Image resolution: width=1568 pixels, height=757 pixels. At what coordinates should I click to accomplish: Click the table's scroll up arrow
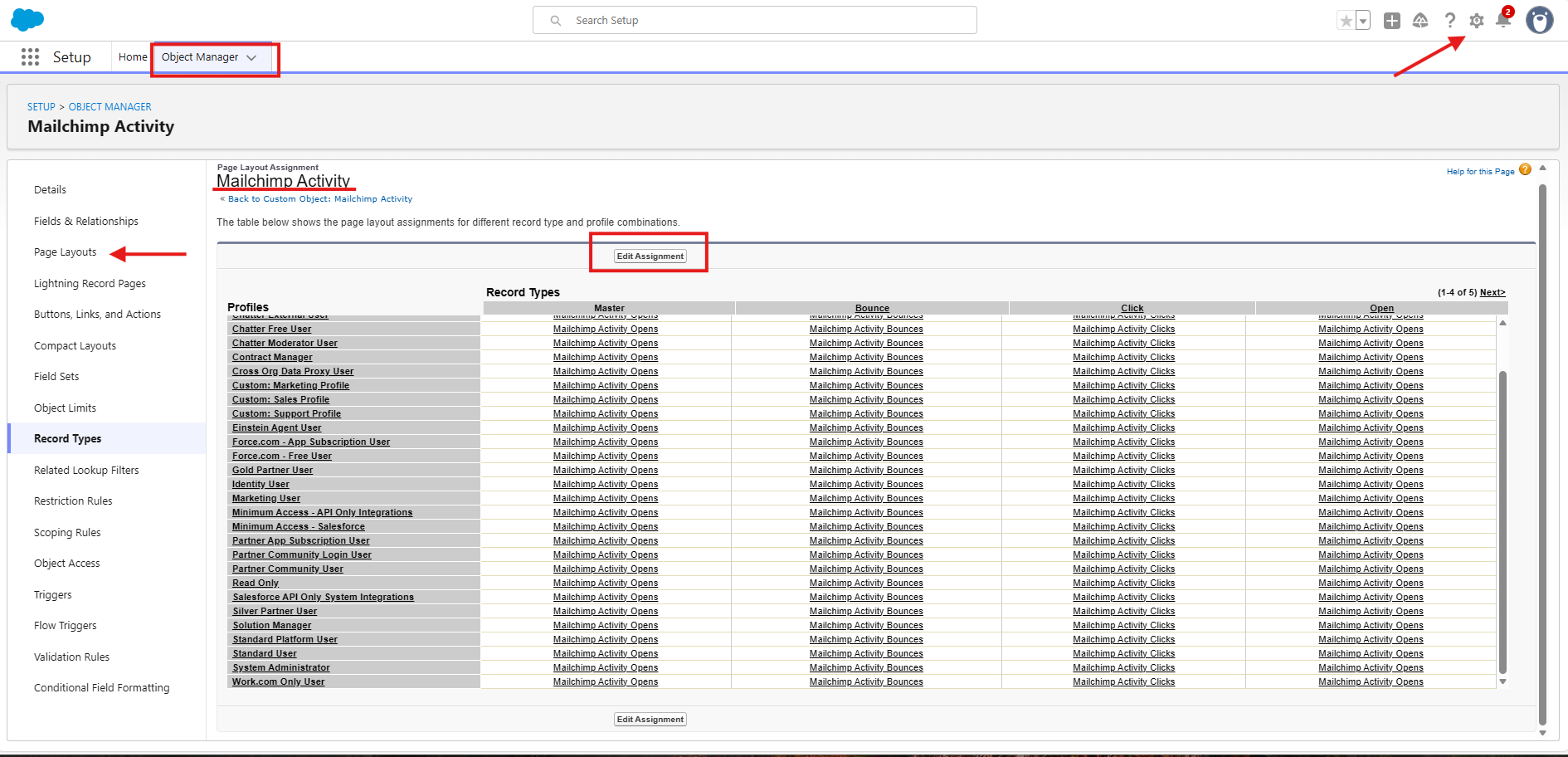[x=1502, y=323]
